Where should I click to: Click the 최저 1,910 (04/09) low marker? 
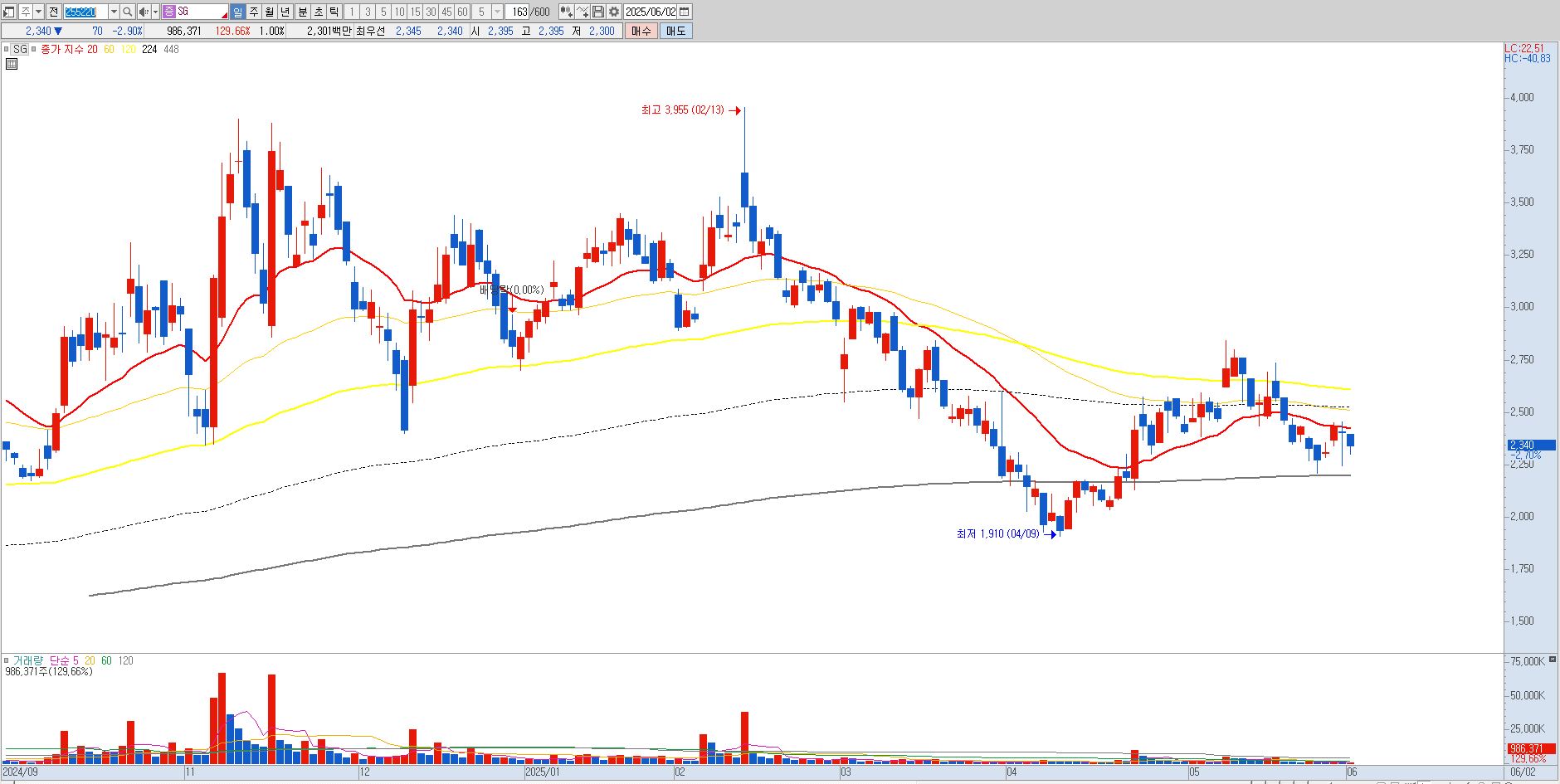pyautogui.click(x=997, y=533)
